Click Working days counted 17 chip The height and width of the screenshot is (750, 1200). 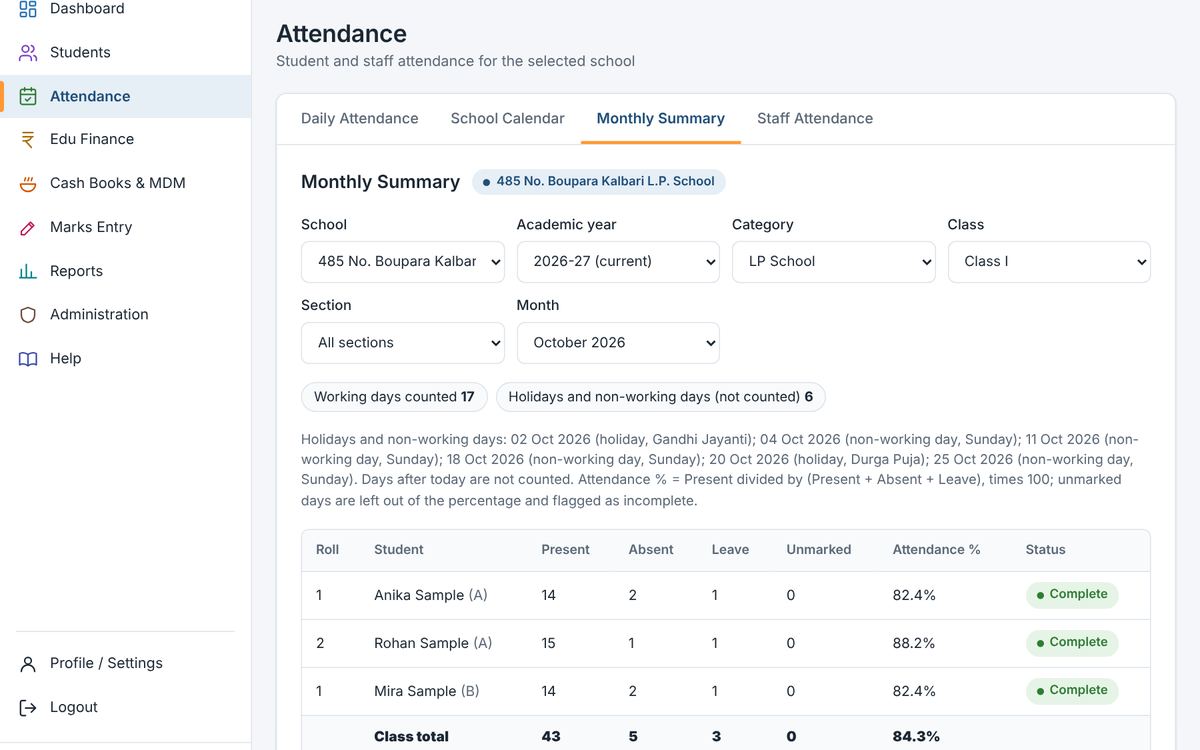click(x=394, y=397)
